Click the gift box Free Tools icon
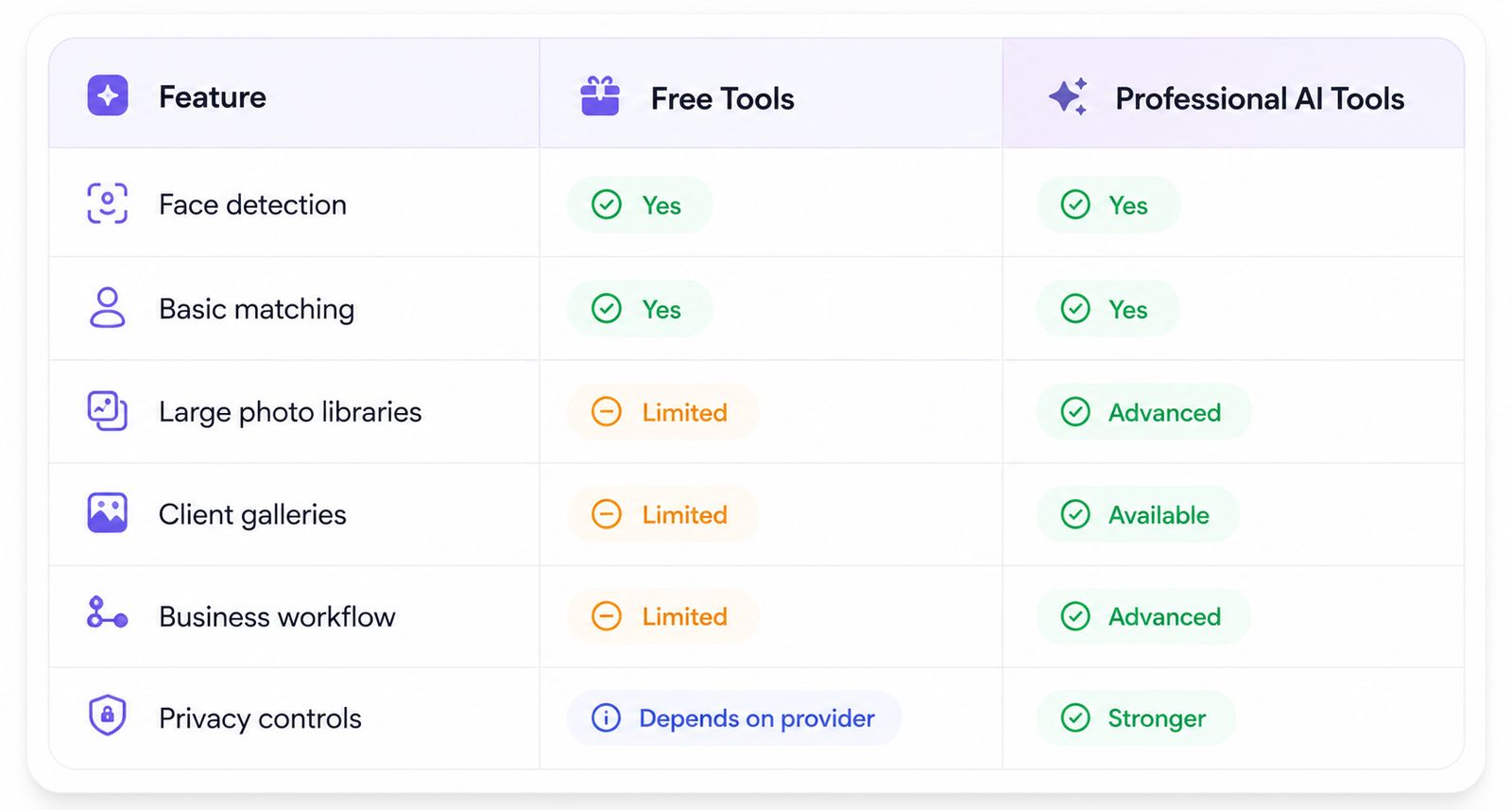1512x810 pixels. click(600, 96)
